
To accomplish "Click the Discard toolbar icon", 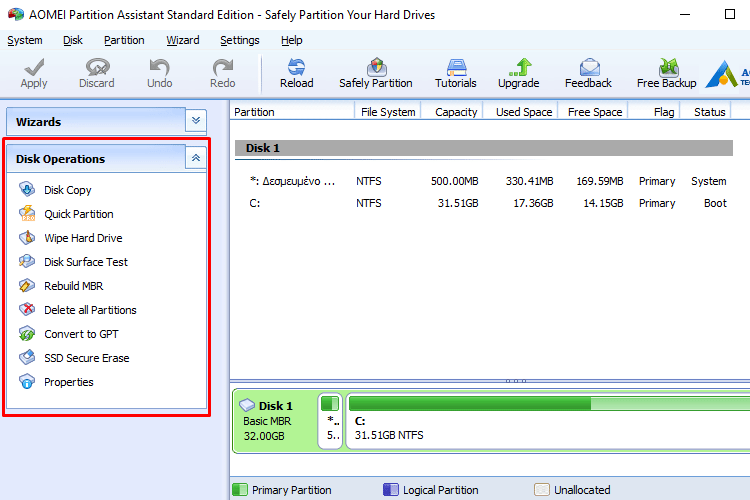I will pos(98,67).
